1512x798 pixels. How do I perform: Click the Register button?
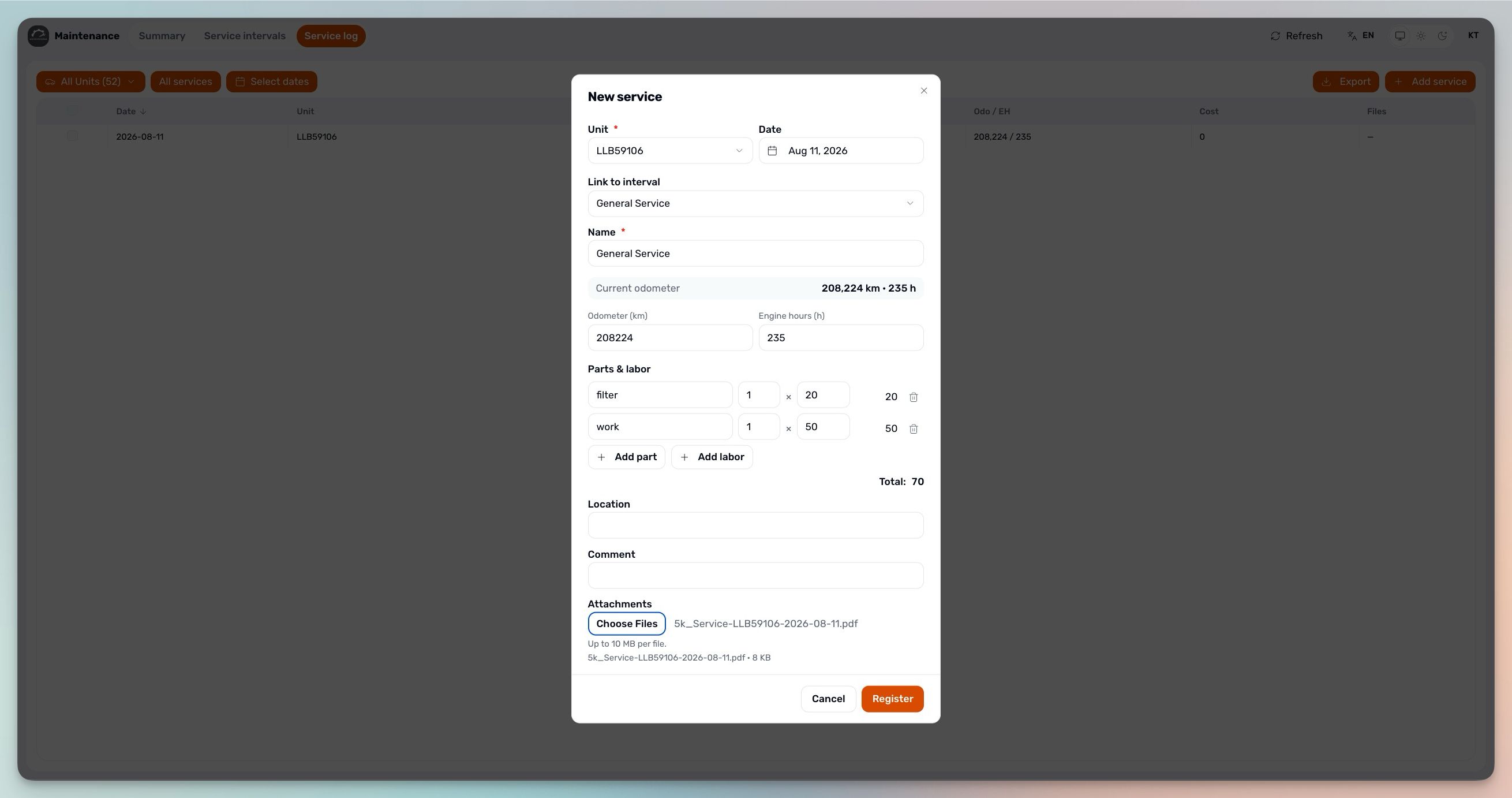pyautogui.click(x=892, y=699)
